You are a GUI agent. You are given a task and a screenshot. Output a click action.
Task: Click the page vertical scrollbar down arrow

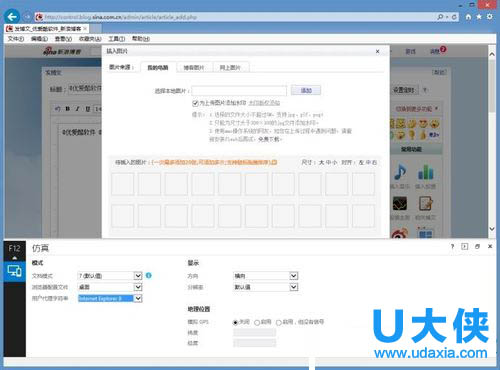point(492,229)
